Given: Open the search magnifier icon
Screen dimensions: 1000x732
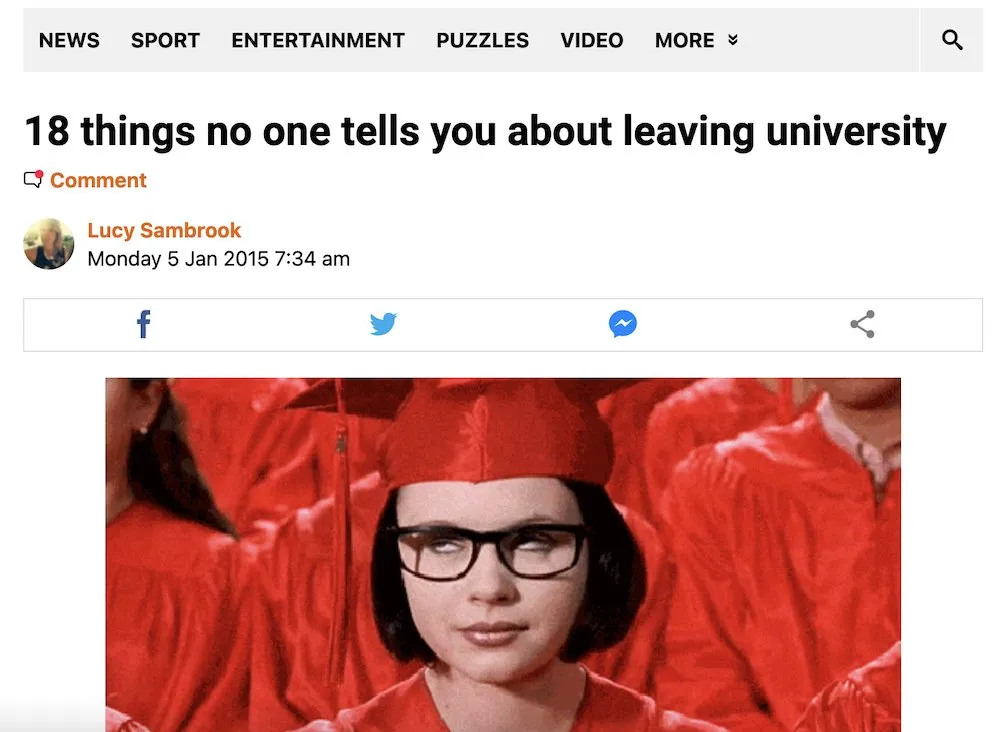Looking at the screenshot, I should (x=952, y=40).
